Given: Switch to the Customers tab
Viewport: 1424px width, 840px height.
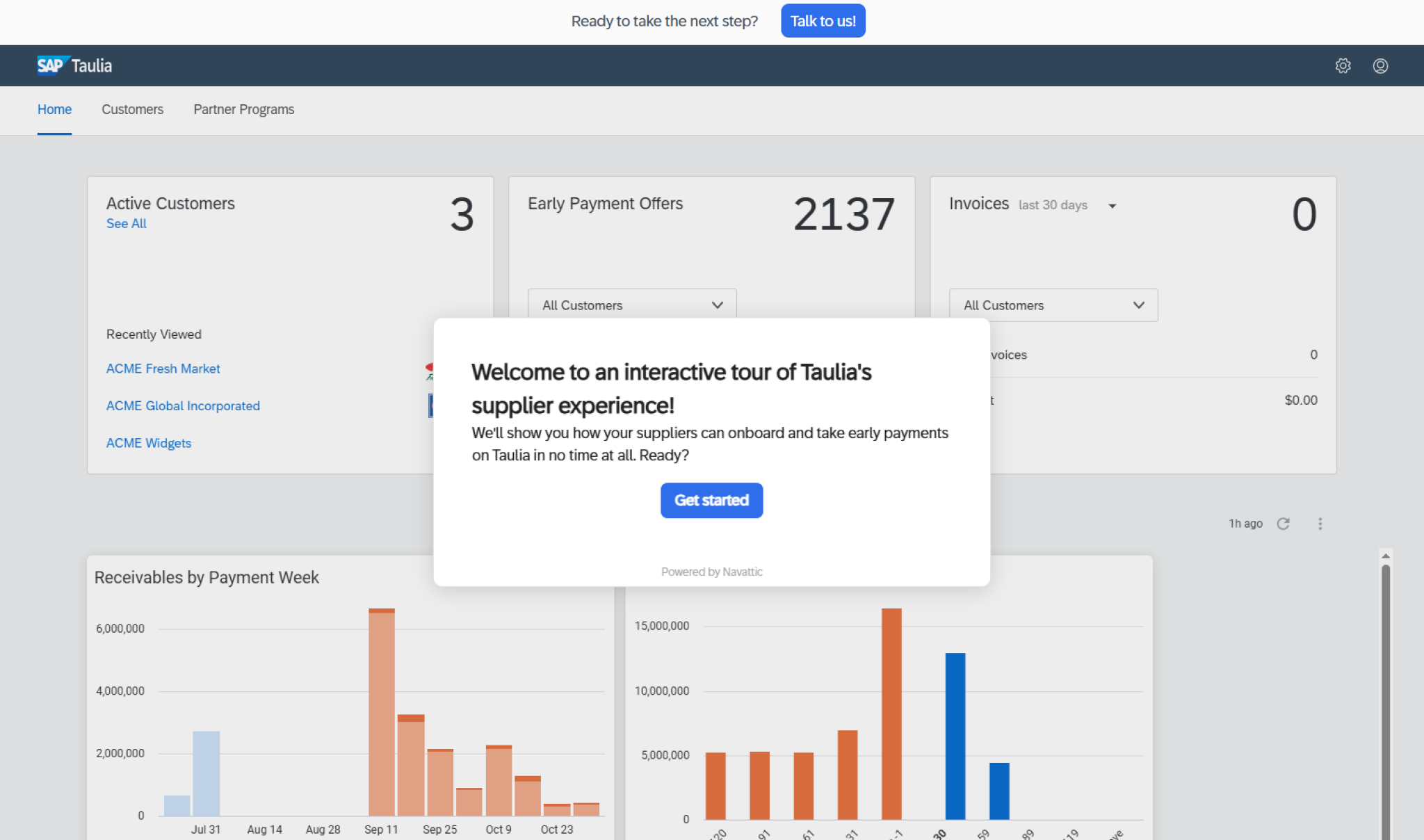Looking at the screenshot, I should 132,109.
